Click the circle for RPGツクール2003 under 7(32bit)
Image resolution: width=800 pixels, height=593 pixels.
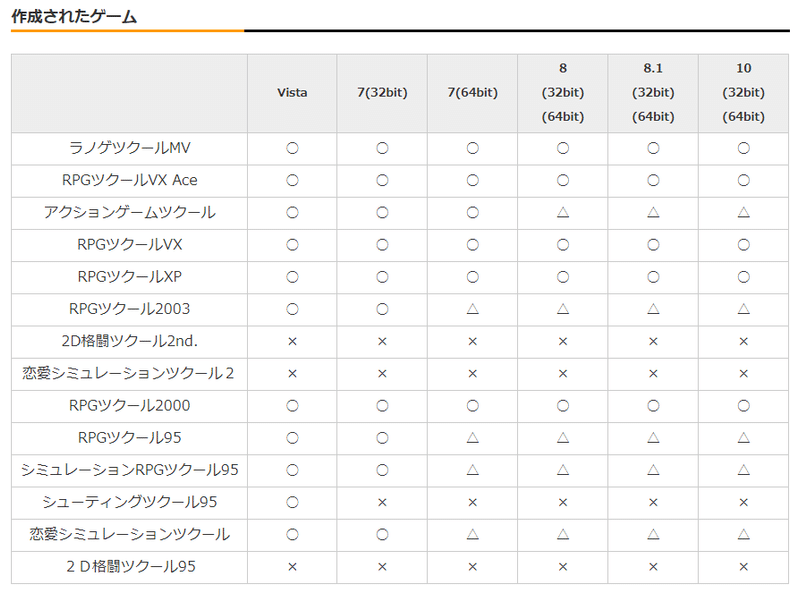coord(382,309)
